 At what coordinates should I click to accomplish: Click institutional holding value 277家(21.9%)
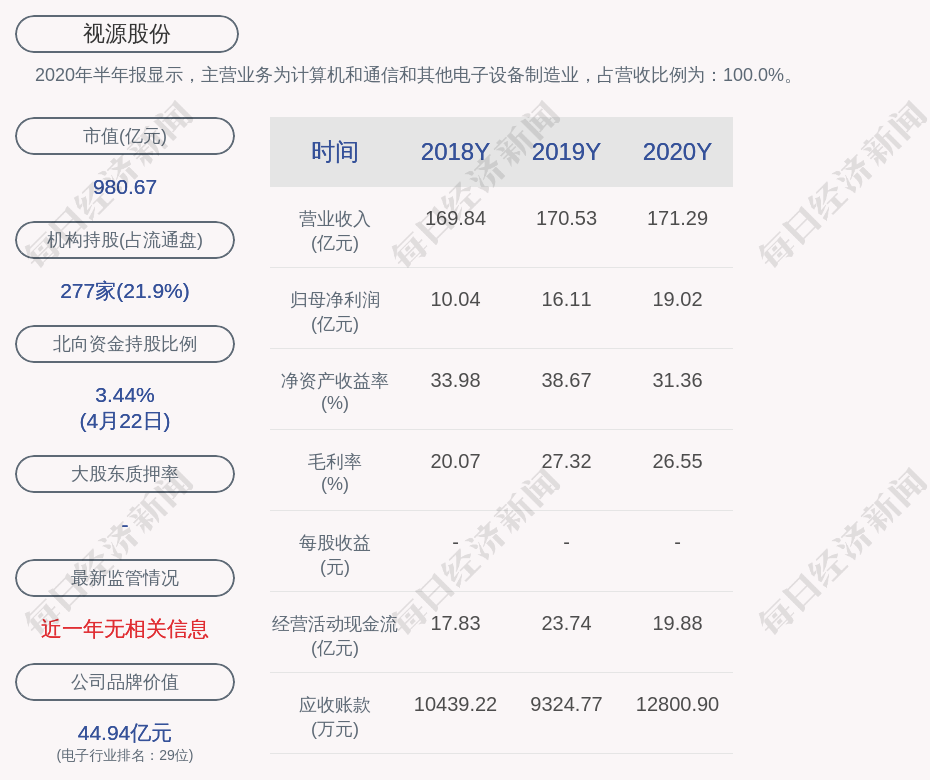125,291
